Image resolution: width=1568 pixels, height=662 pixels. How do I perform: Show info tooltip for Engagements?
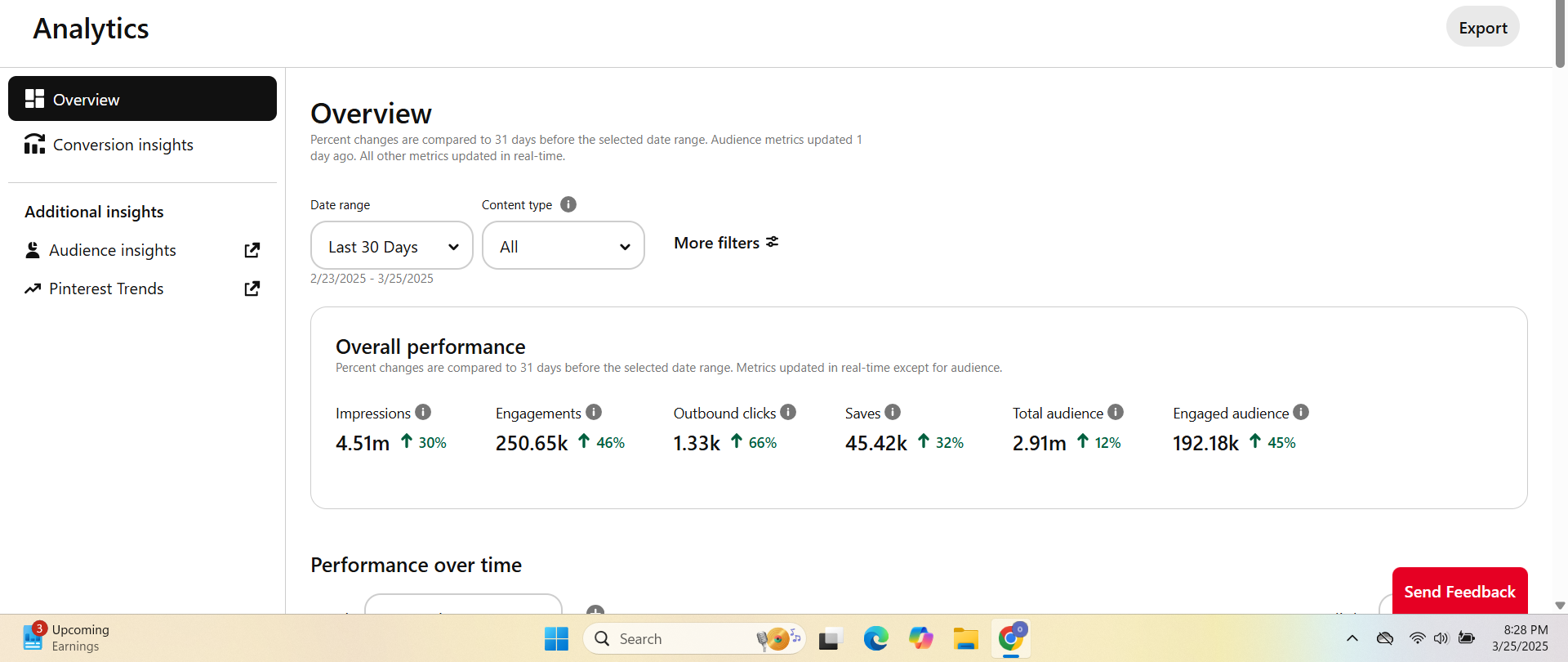594,412
